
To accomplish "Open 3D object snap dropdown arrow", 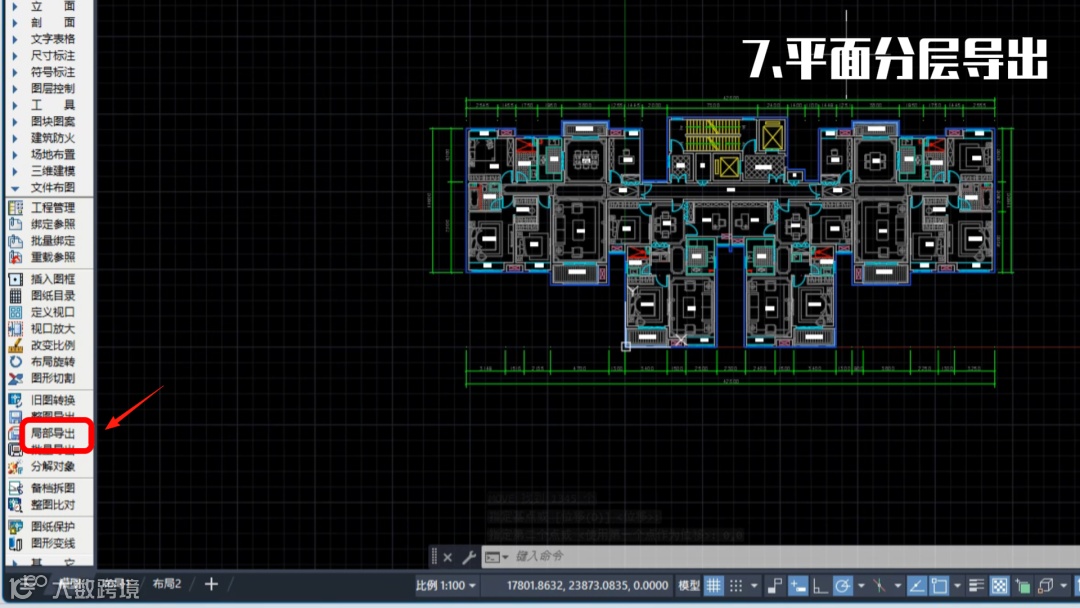I will (1063, 586).
